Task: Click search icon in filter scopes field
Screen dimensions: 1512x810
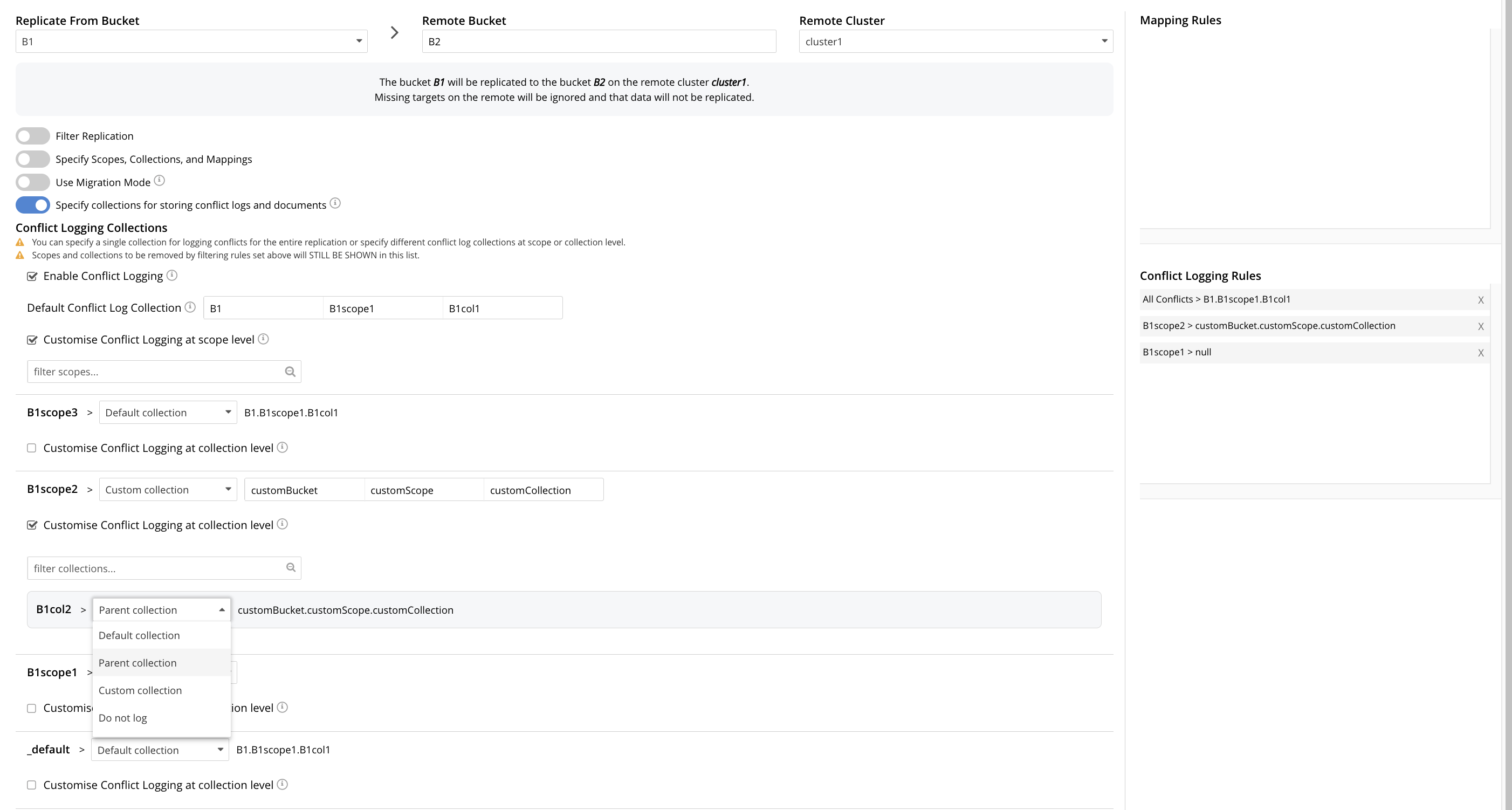Action: tap(290, 372)
